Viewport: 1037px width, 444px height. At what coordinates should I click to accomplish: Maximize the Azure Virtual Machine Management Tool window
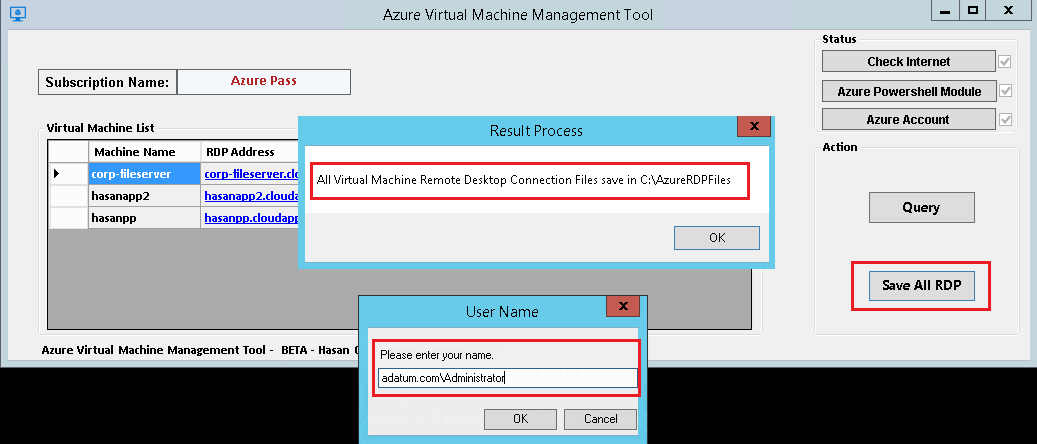(x=973, y=11)
